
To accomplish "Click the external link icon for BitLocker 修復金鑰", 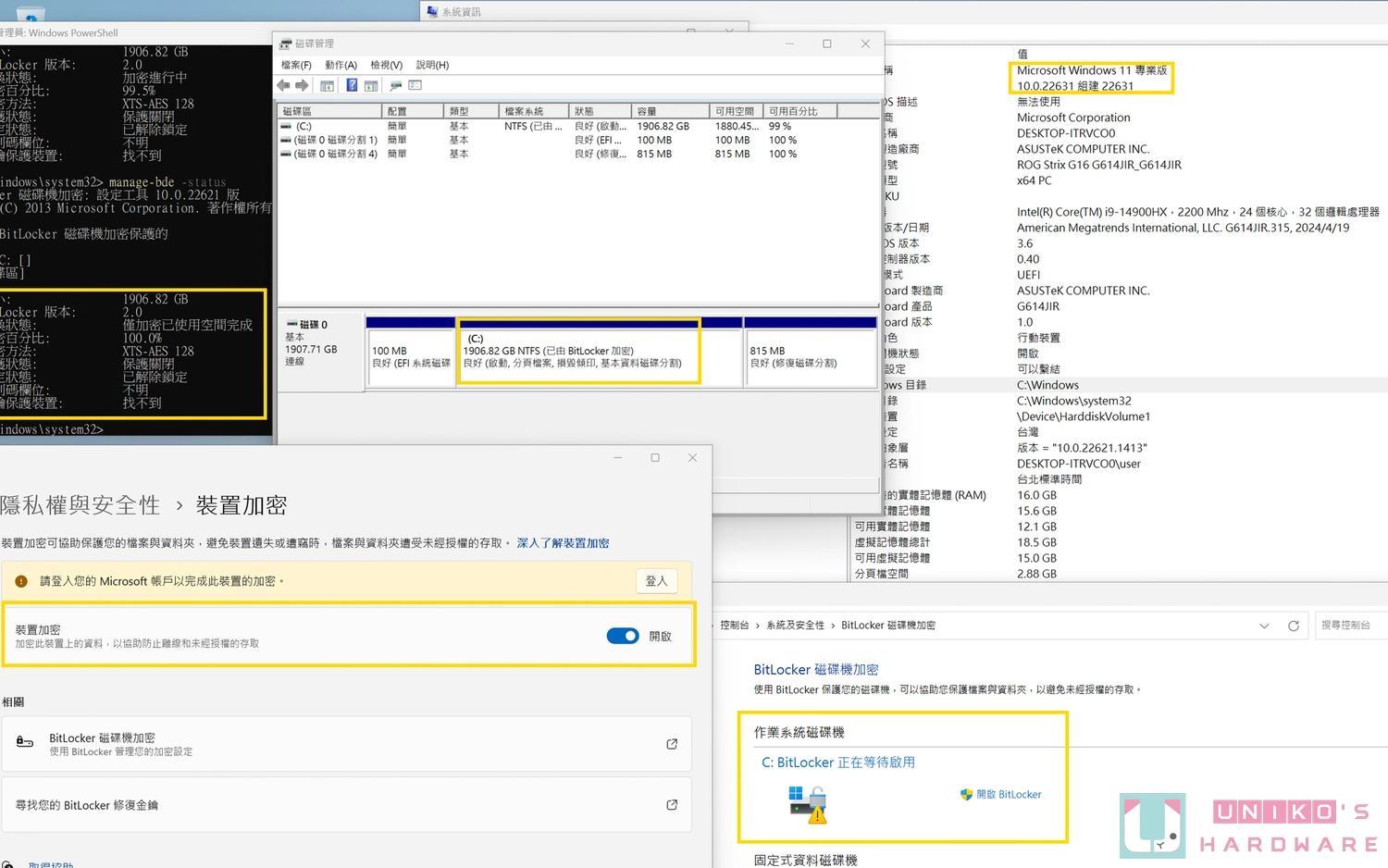I will click(672, 805).
